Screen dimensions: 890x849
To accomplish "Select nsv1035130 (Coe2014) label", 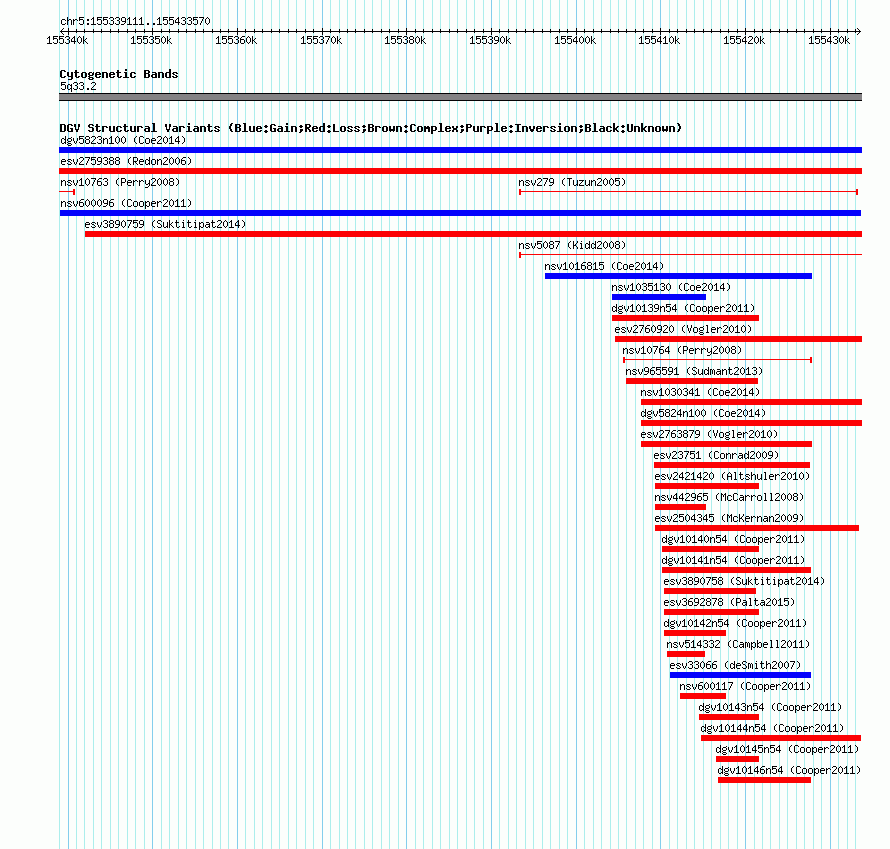I will click(x=671, y=287).
